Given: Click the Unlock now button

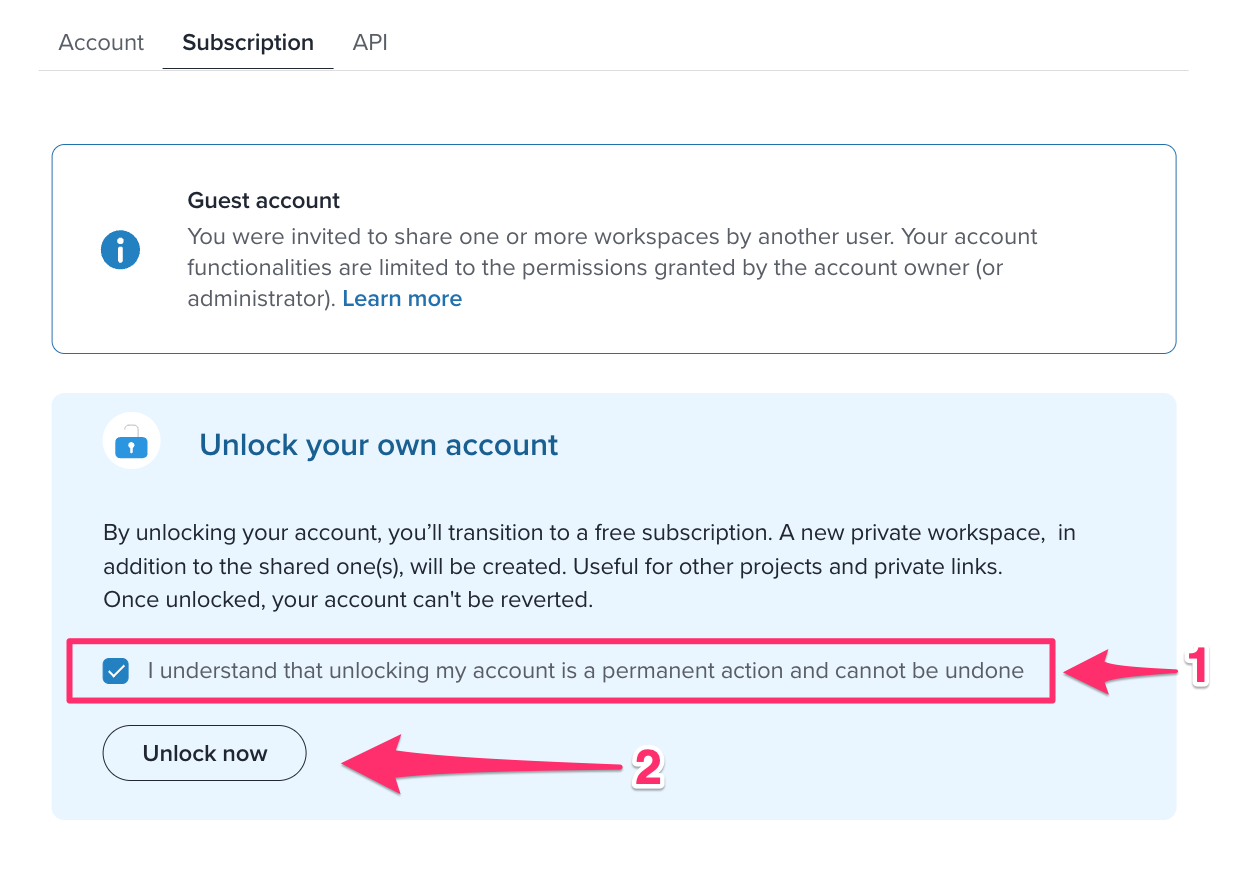Looking at the screenshot, I should [x=204, y=753].
